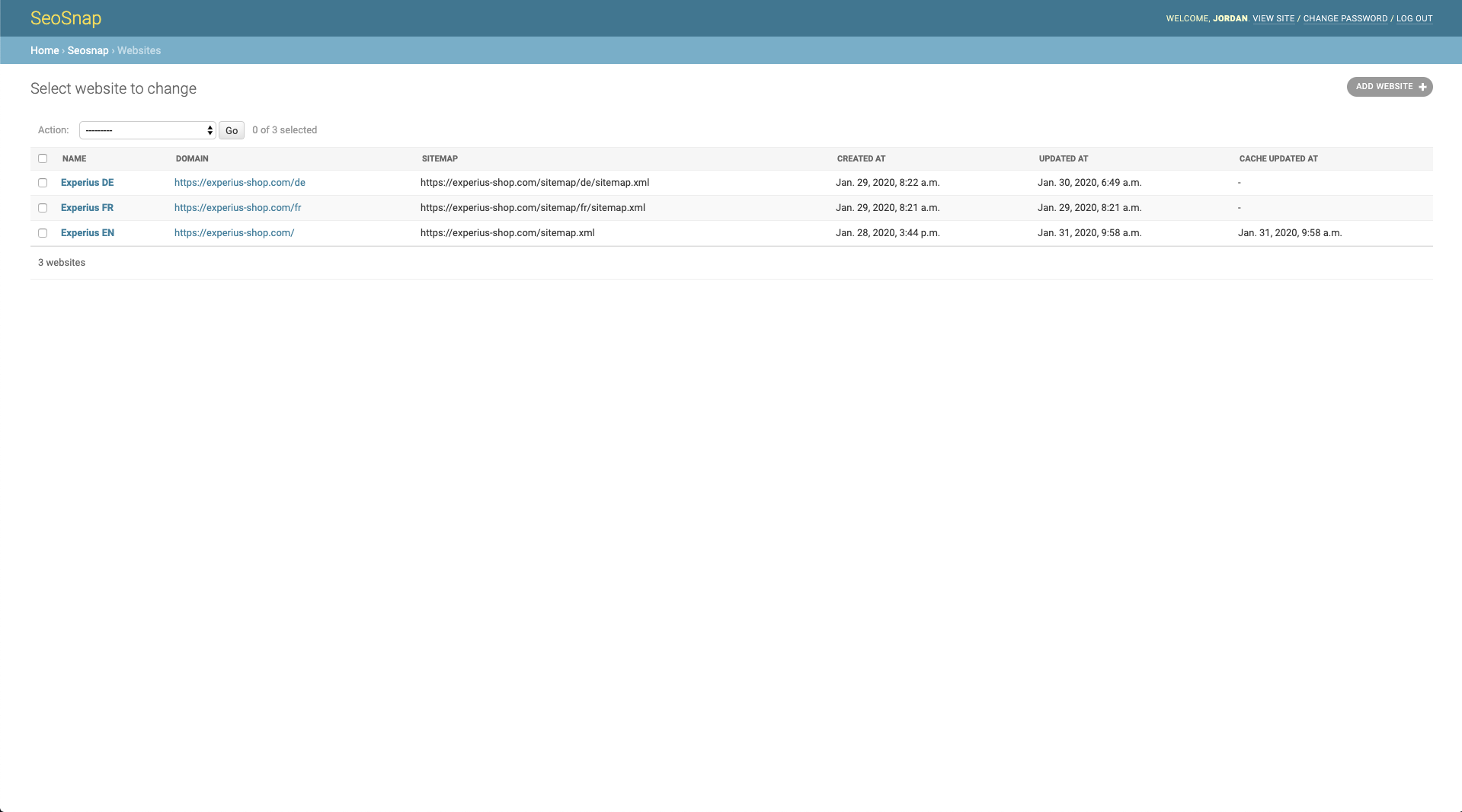The width and height of the screenshot is (1462, 812).
Task: Visit the experius-shop.com/de domain link
Action: click(239, 183)
